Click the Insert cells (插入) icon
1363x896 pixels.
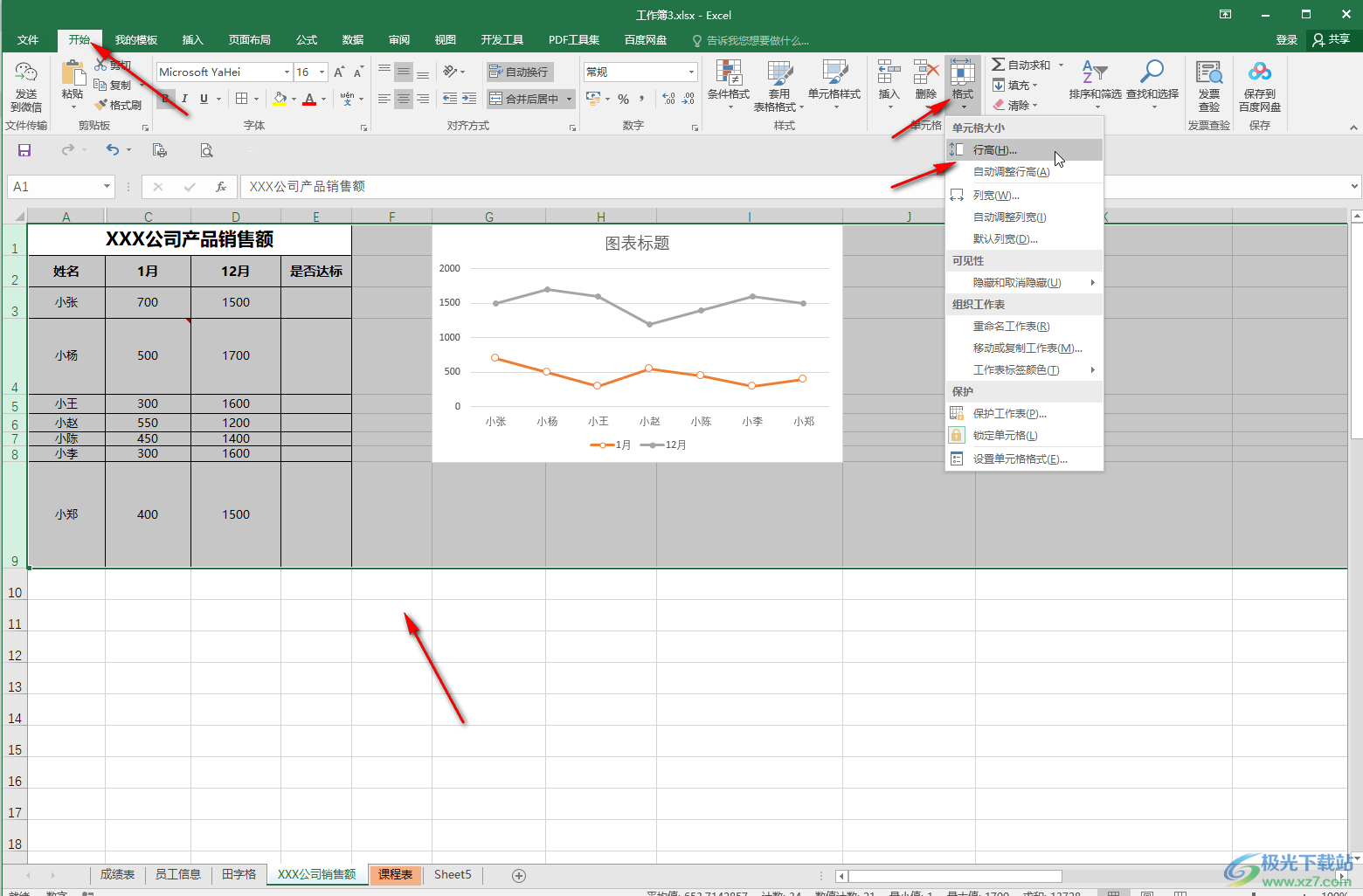[x=889, y=79]
